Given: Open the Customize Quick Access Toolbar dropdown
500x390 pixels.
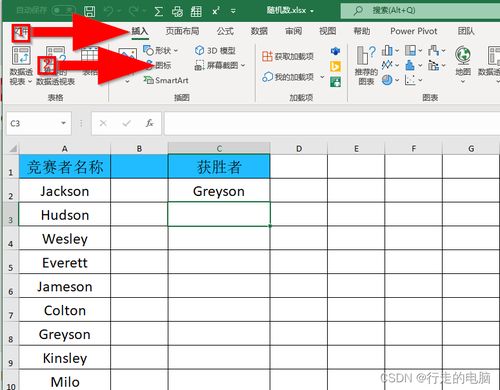Looking at the screenshot, I should coord(233,11).
